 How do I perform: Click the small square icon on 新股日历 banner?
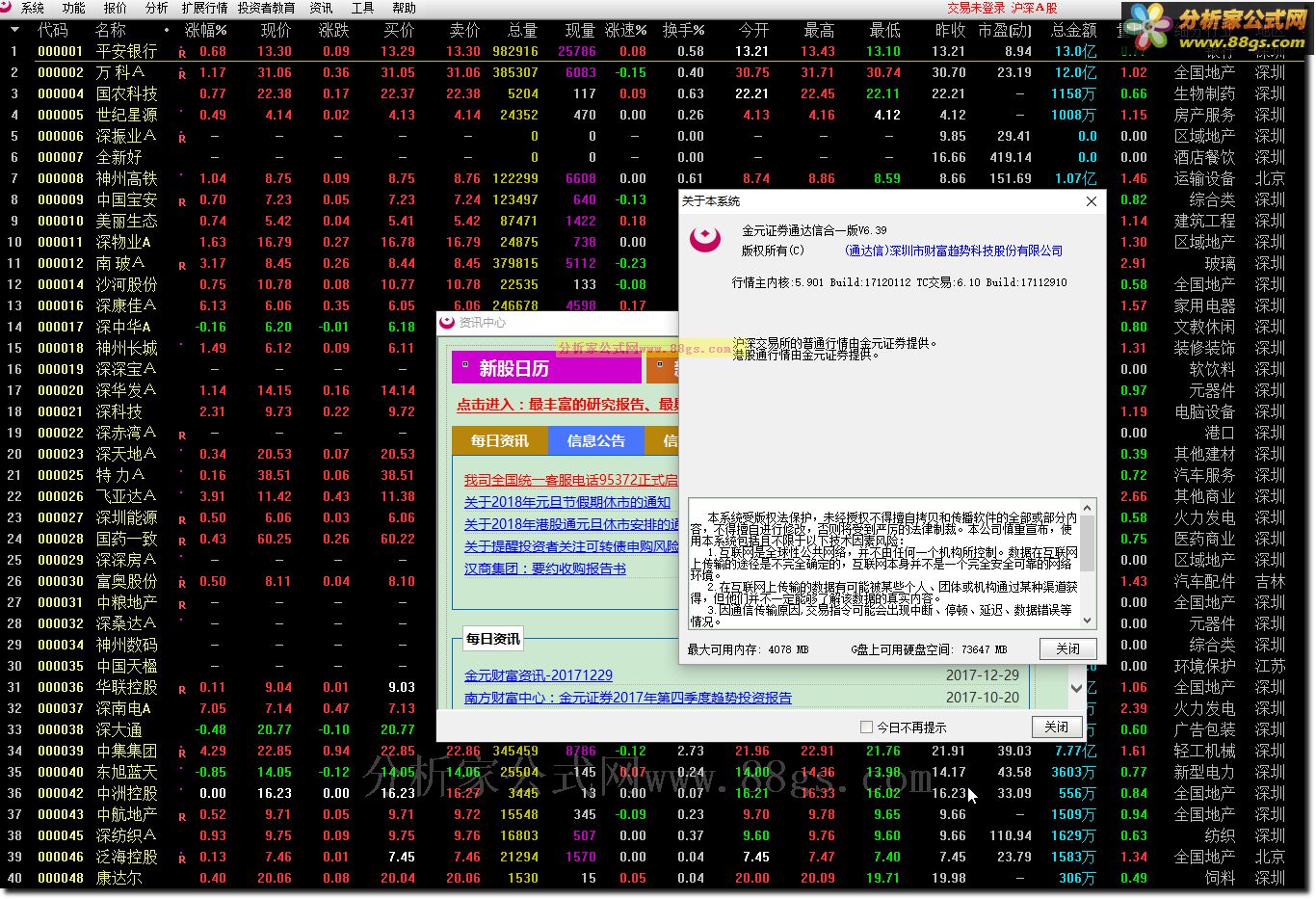(x=465, y=365)
